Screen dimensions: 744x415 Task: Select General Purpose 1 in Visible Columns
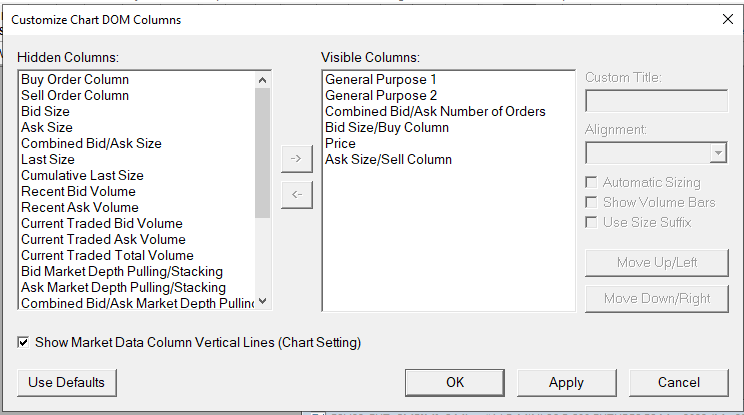click(381, 79)
